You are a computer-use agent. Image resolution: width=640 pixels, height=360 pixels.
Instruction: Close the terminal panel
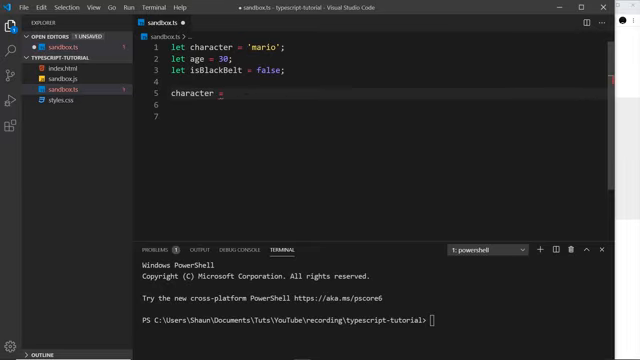[x=602, y=249]
